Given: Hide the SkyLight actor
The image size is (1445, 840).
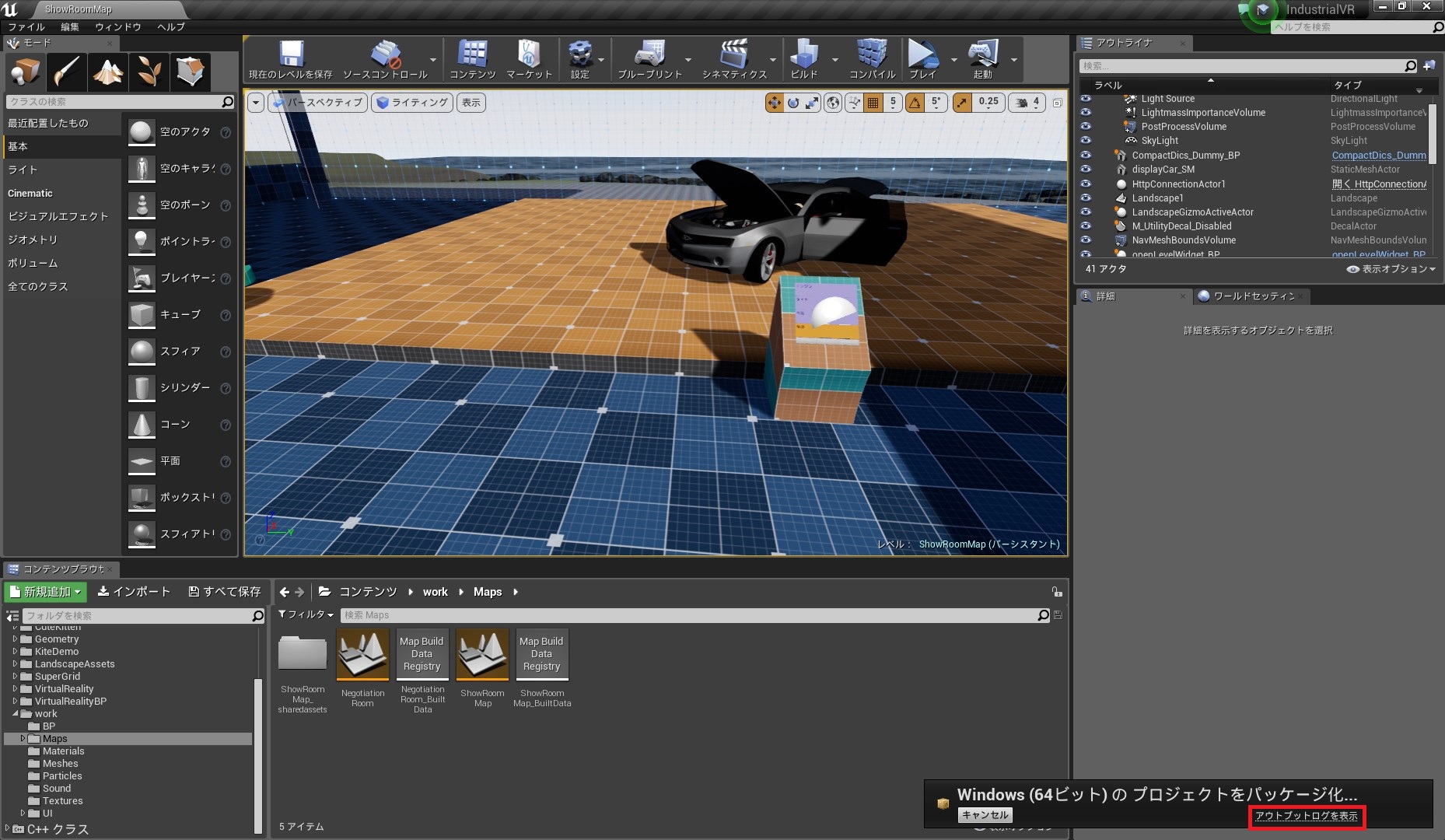Looking at the screenshot, I should pyautogui.click(x=1086, y=141).
